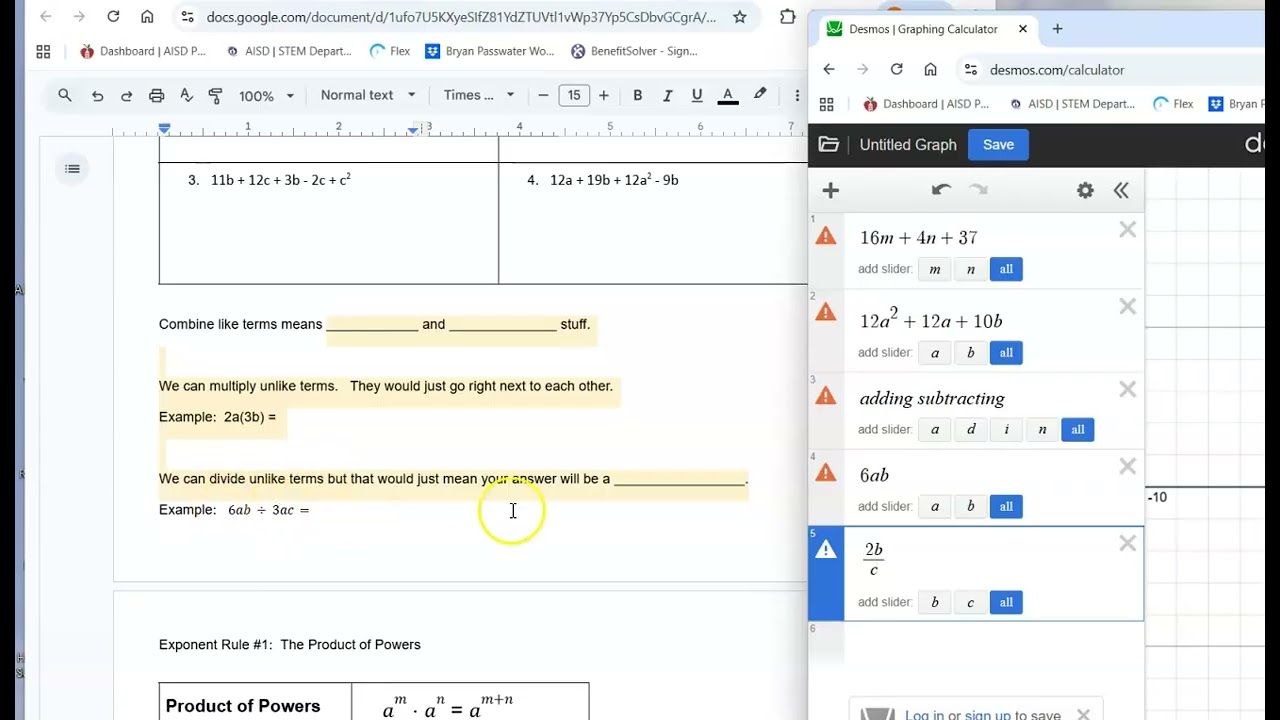Open the highlight color pen tool

pyautogui.click(x=760, y=95)
